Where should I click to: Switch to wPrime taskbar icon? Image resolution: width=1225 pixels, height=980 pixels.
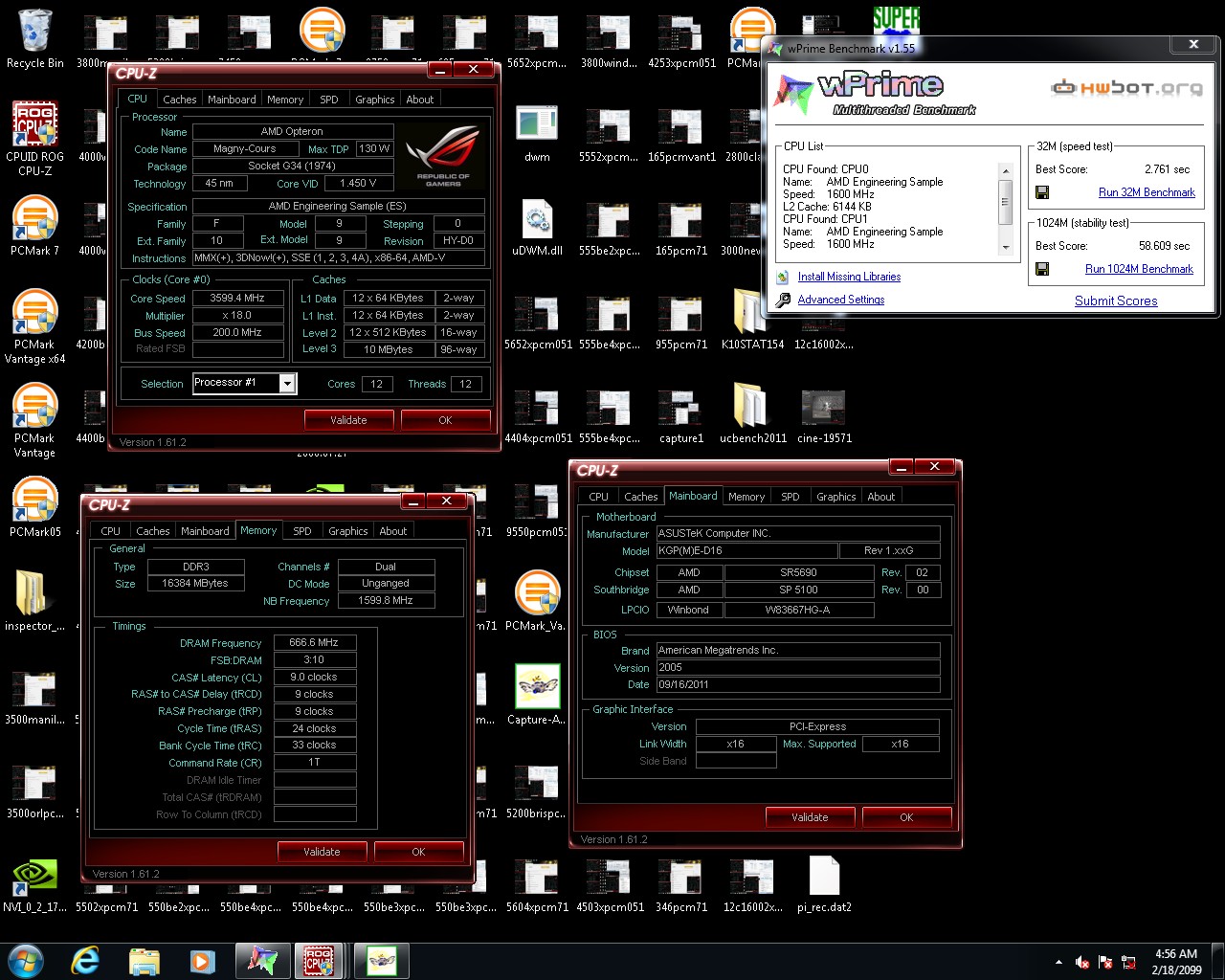click(x=261, y=960)
